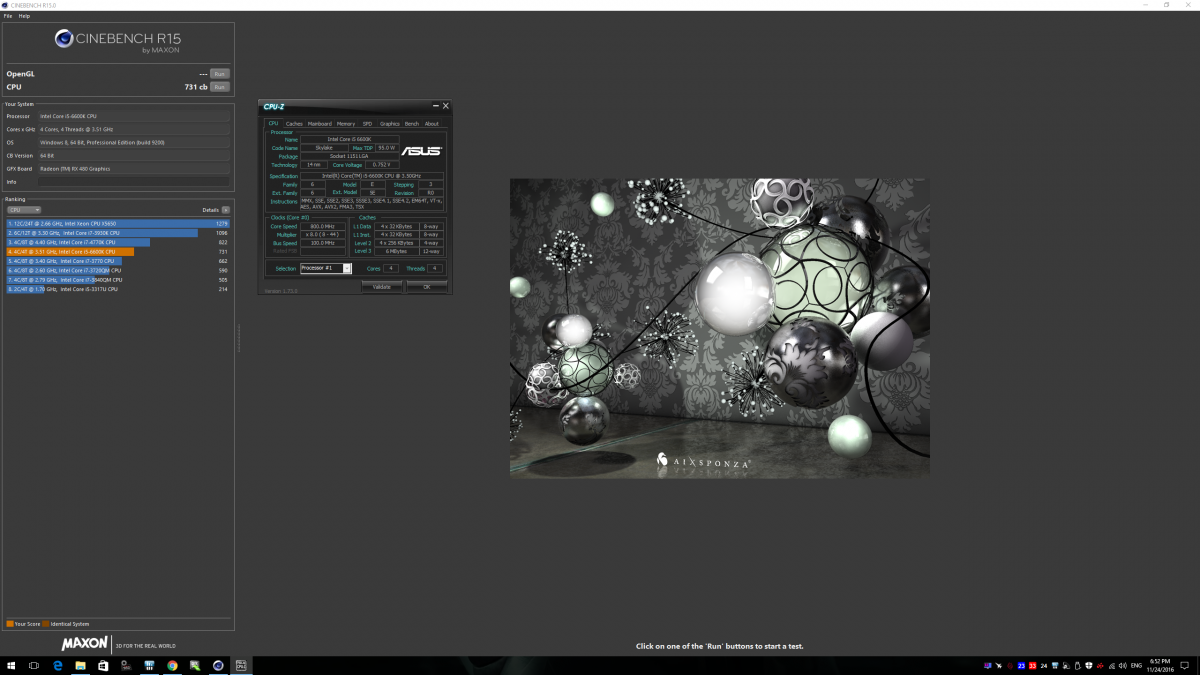The width and height of the screenshot is (1200, 675).
Task: Click the Details arrow button in Ranking
Action: coord(226,210)
